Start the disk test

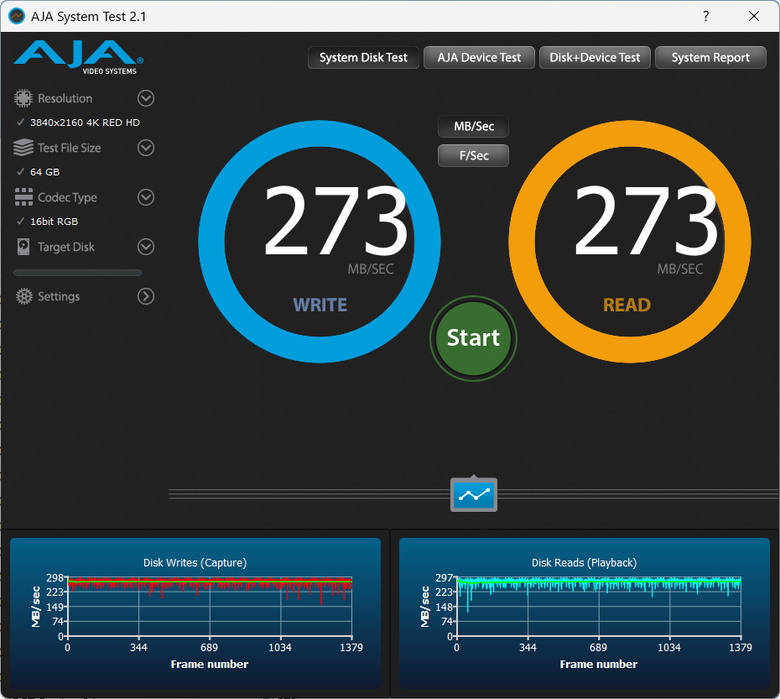tap(473, 338)
